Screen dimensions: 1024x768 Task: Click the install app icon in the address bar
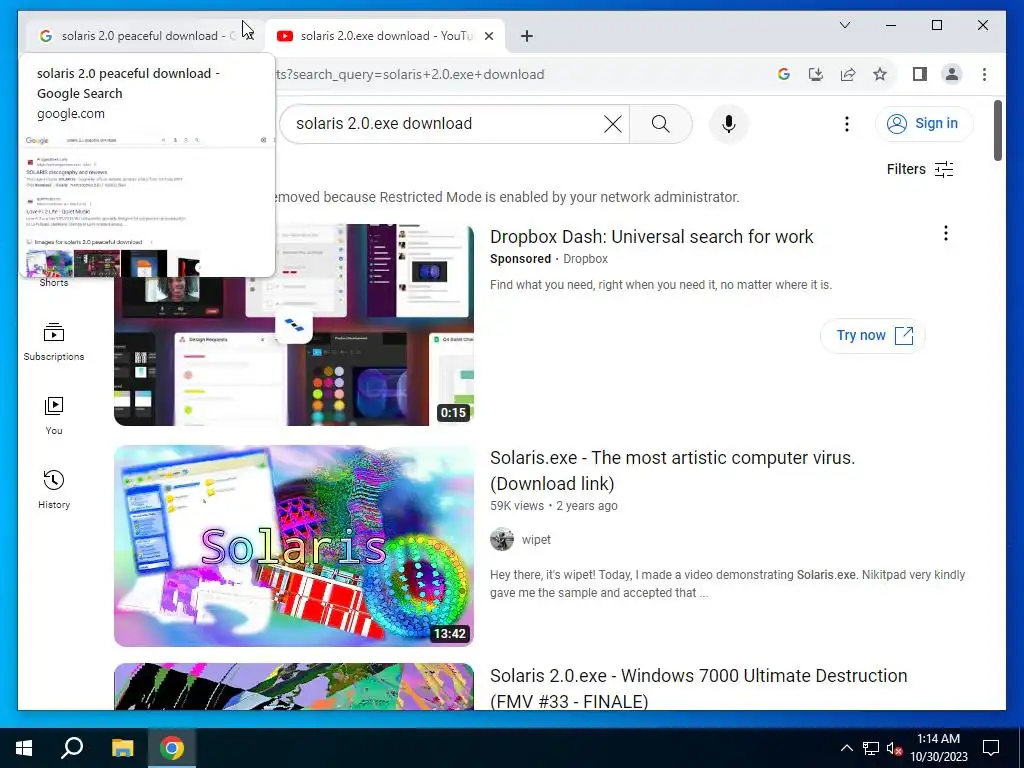tap(816, 74)
